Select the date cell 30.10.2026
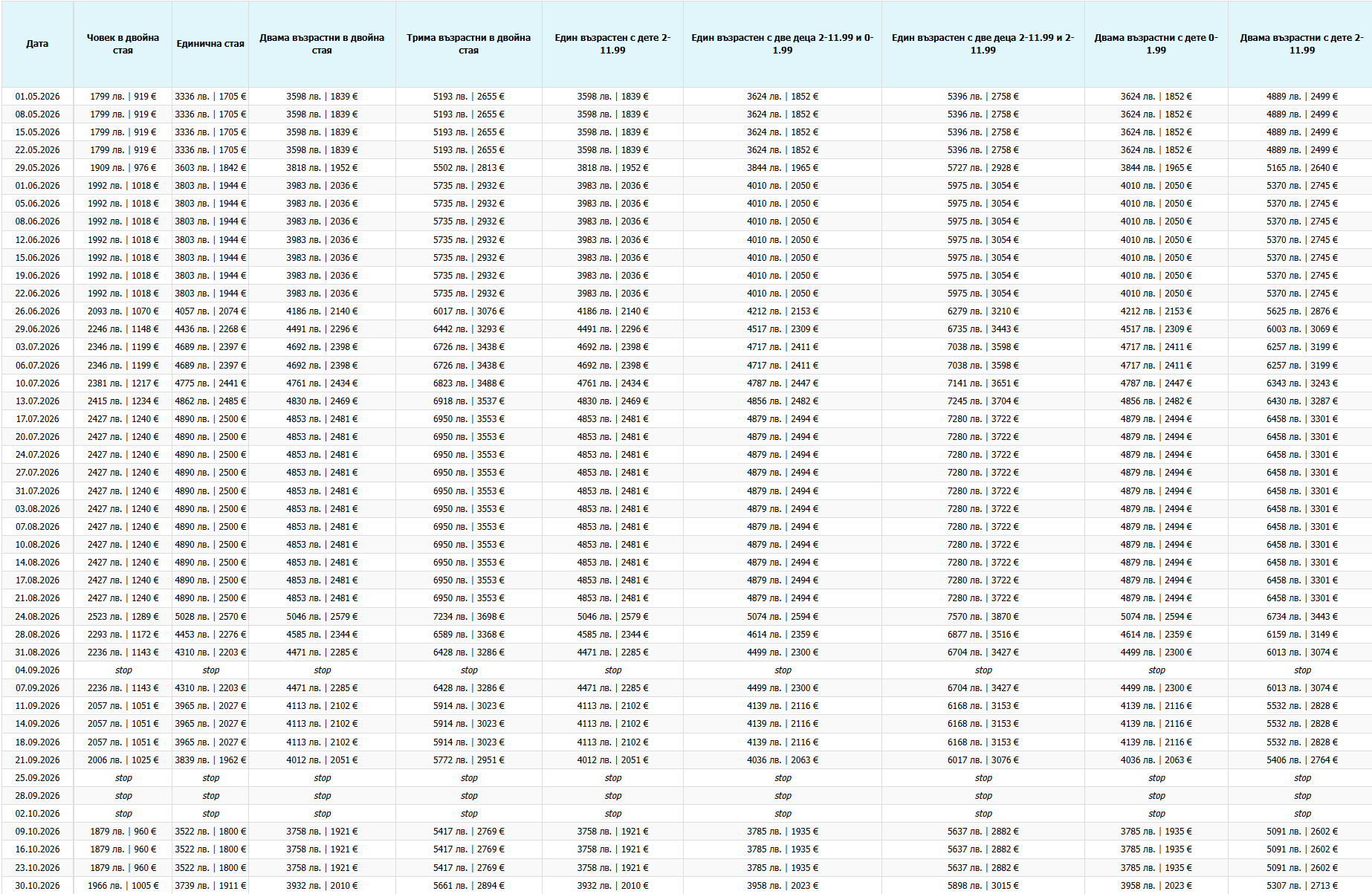The width and height of the screenshot is (1372, 894). tap(37, 886)
